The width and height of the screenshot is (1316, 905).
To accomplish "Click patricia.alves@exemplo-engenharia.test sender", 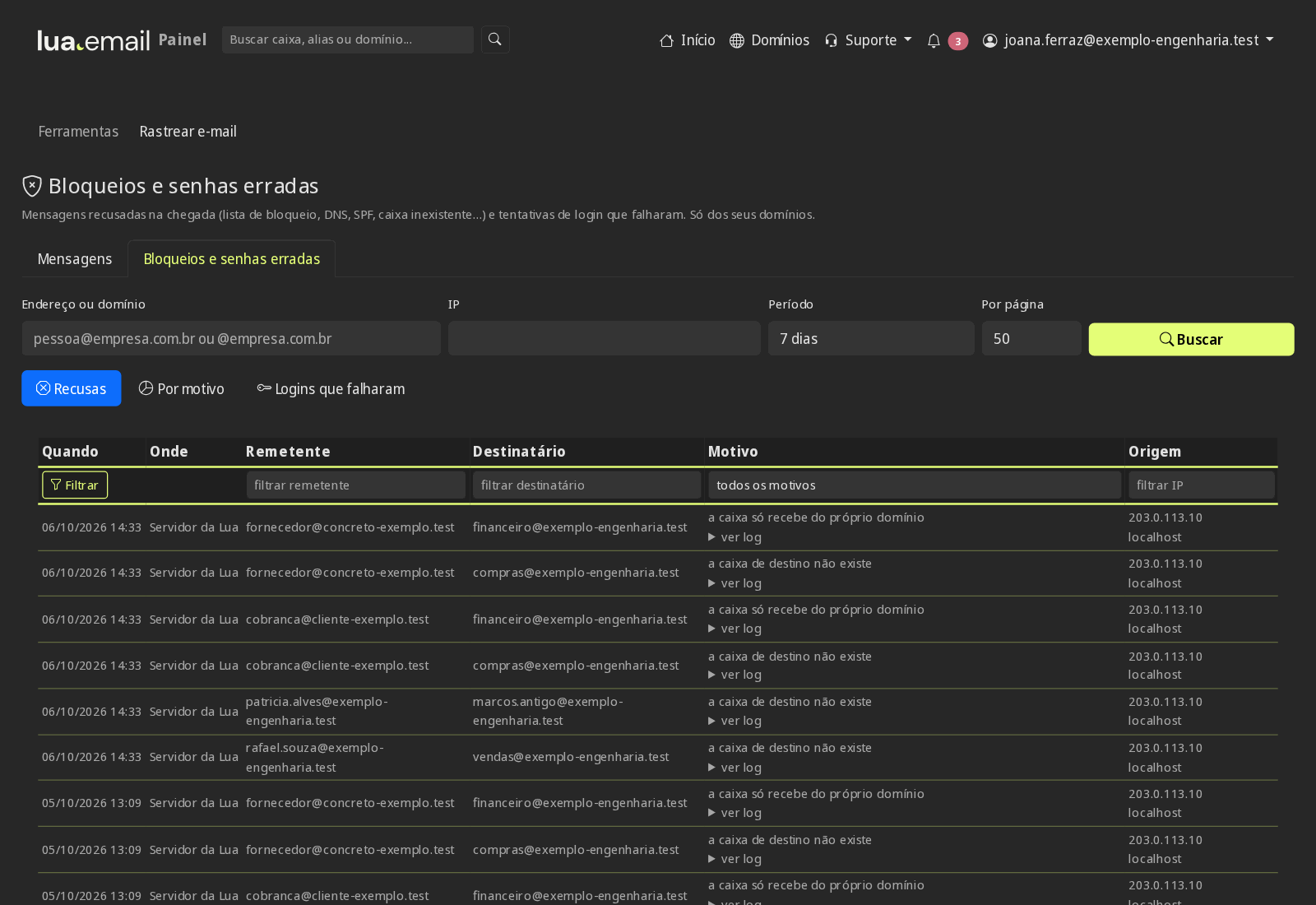I will (x=317, y=712).
